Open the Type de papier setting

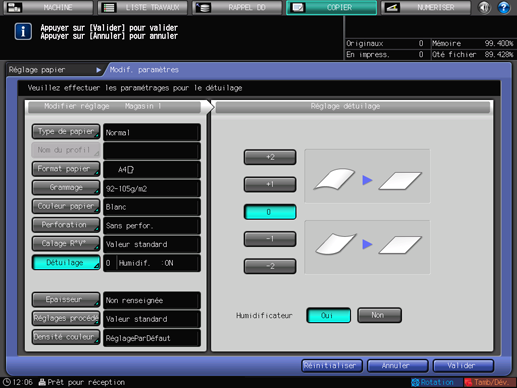pos(66,132)
